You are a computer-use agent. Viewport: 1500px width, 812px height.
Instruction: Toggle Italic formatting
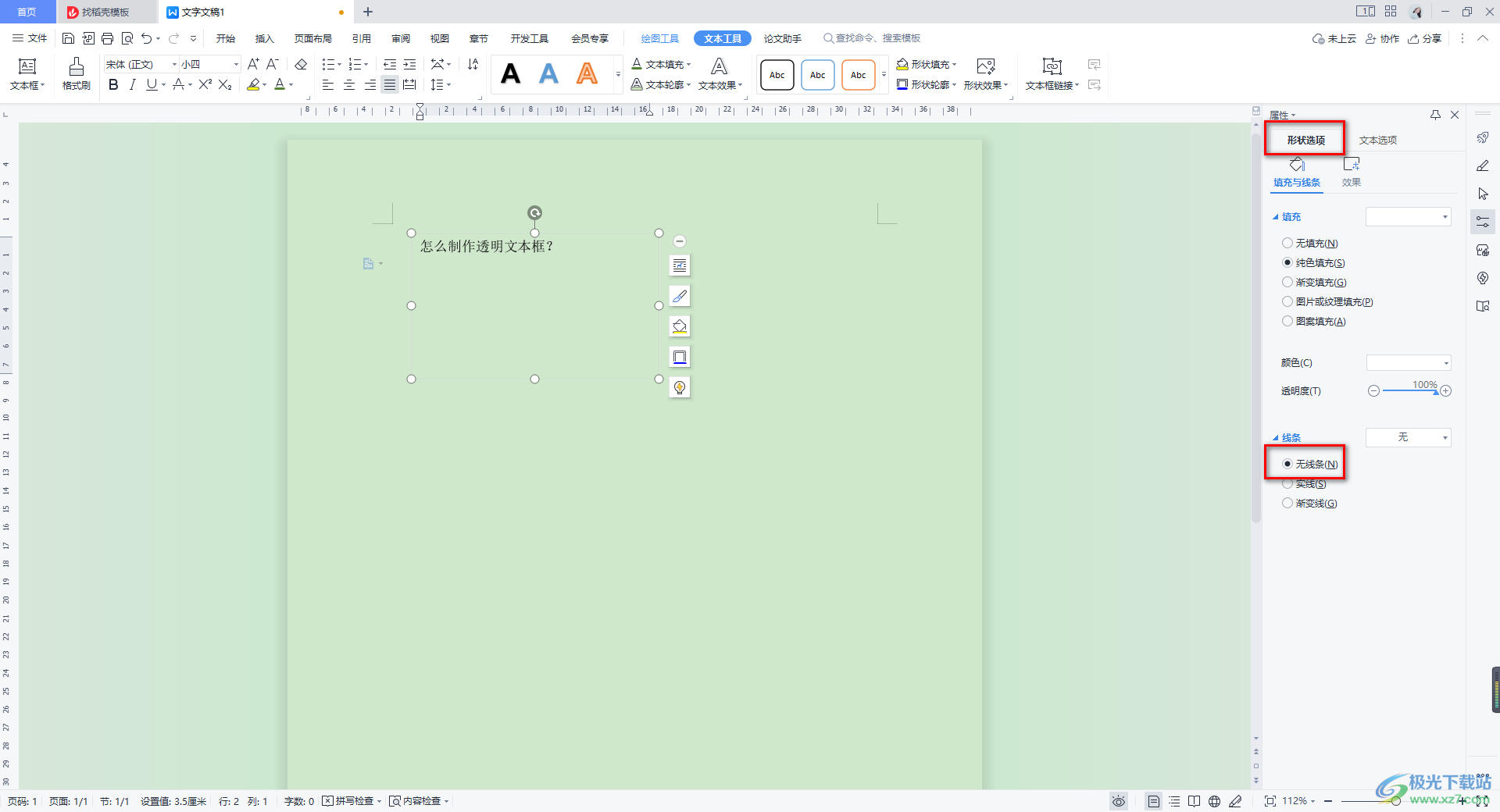tap(132, 84)
